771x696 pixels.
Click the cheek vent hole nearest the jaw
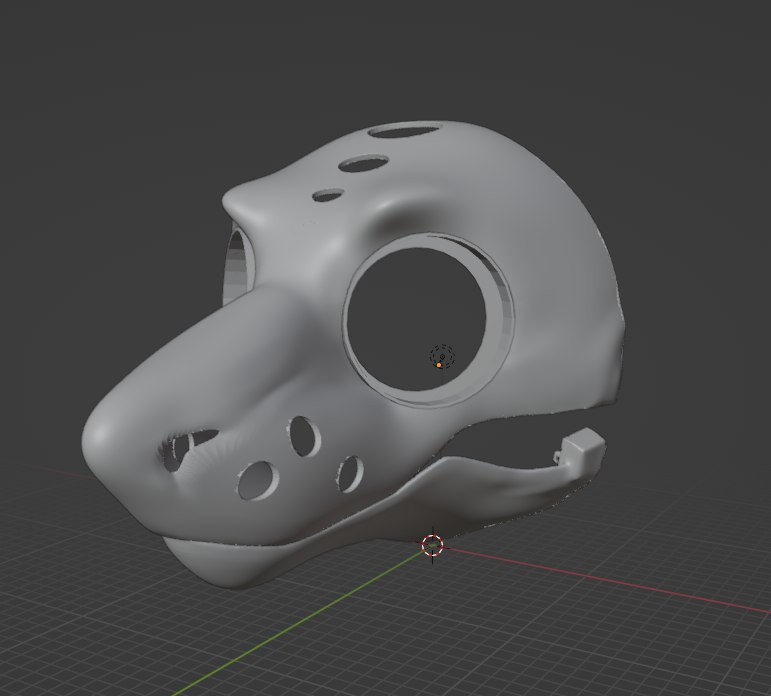(x=349, y=473)
